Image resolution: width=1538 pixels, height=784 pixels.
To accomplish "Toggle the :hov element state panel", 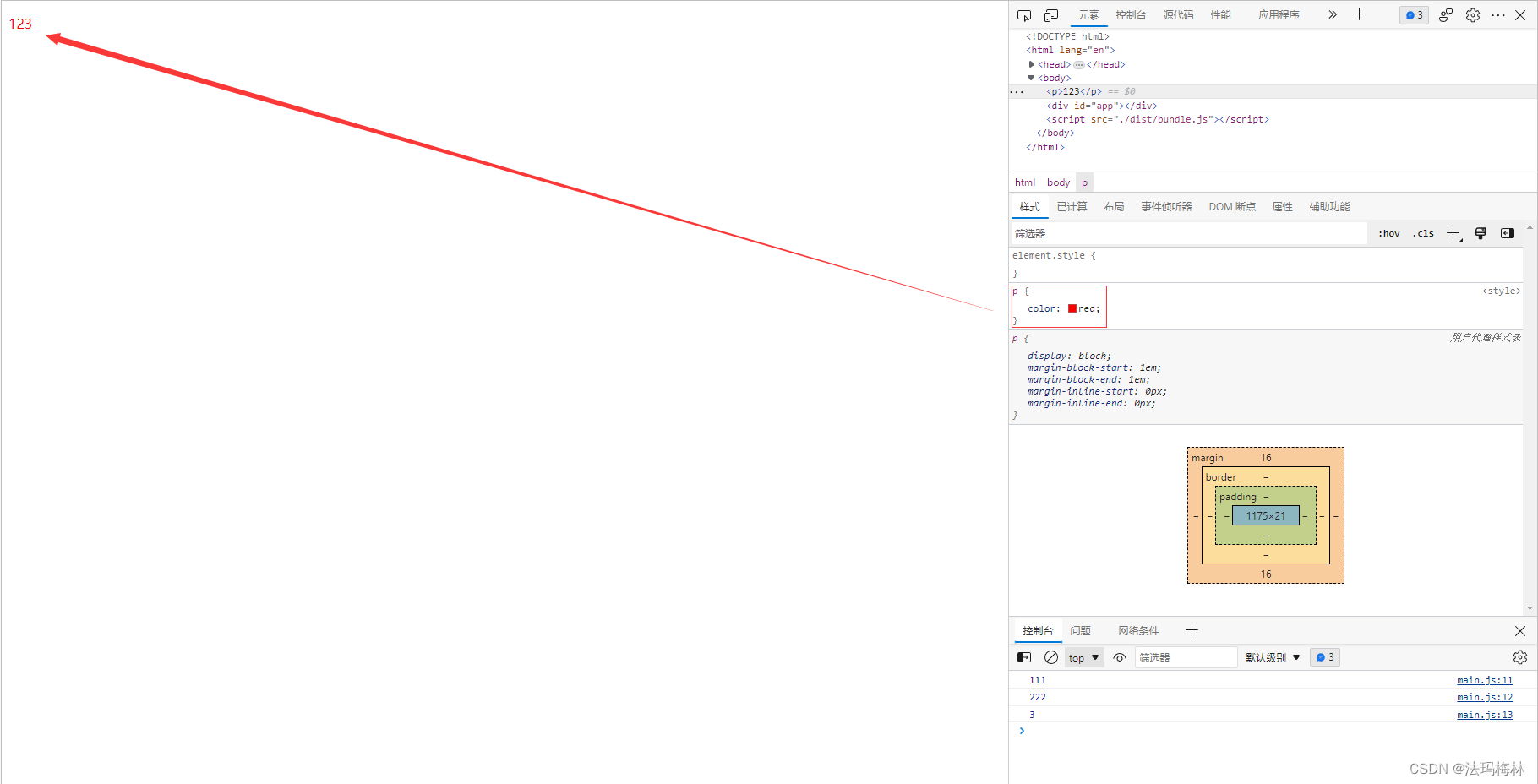I will 1389,233.
